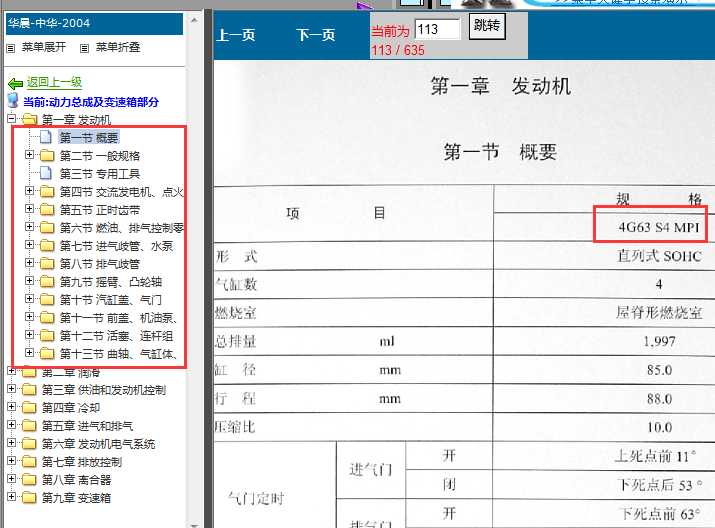Click the current page number input field
Screen dimensions: 715x528
(436, 30)
